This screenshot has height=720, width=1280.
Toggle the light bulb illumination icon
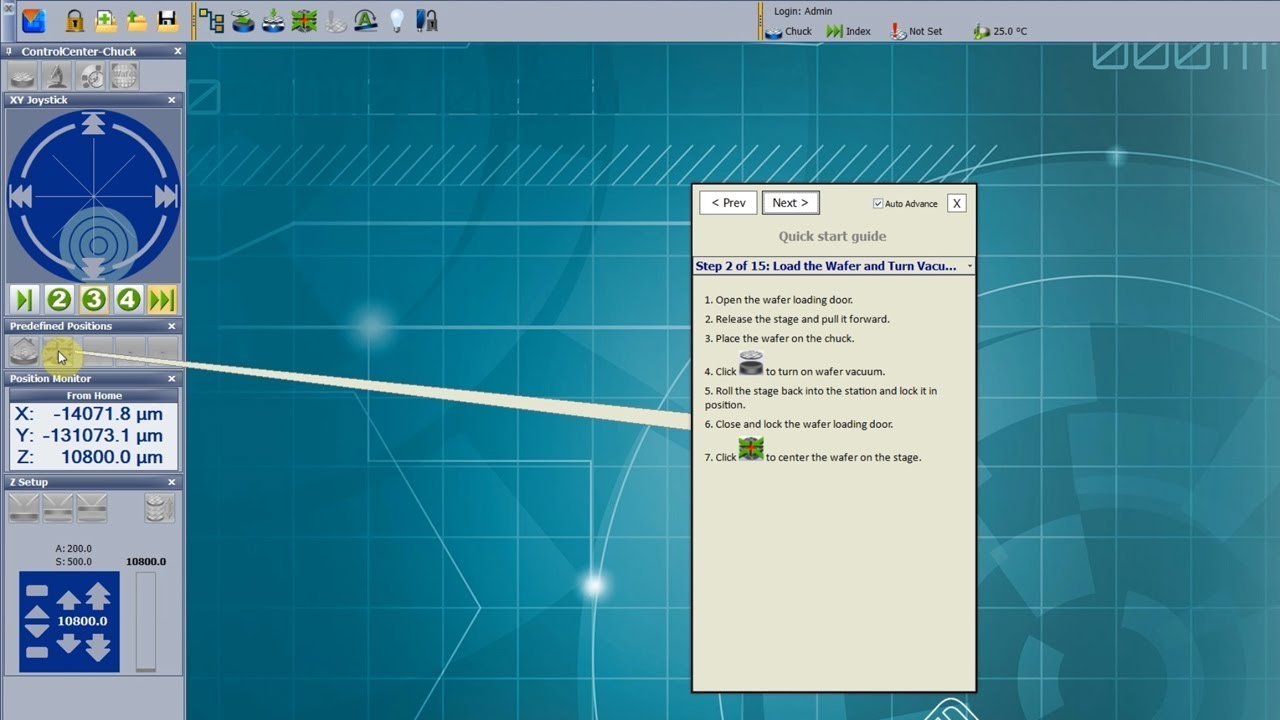coord(397,19)
